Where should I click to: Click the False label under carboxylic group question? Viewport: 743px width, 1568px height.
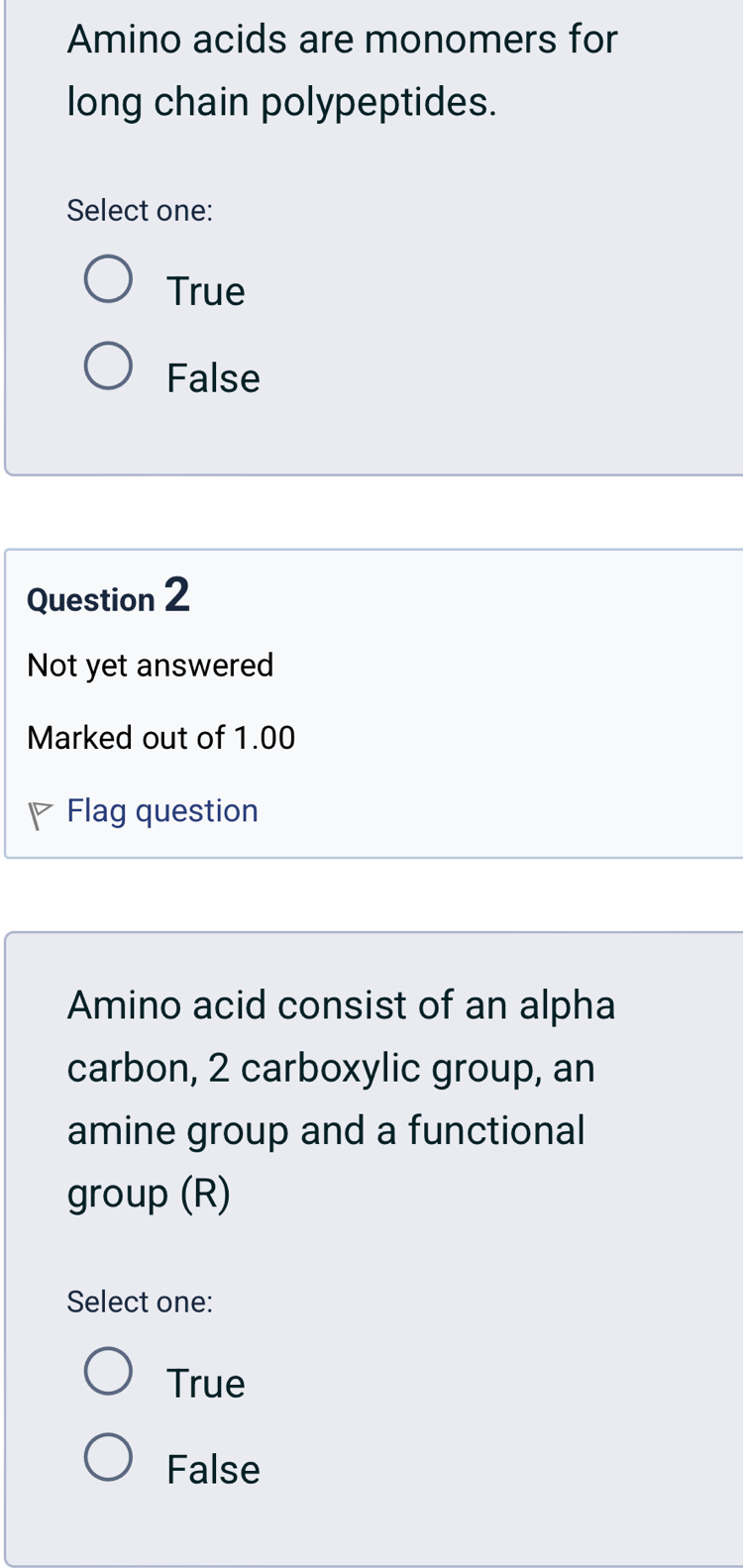tap(213, 1469)
